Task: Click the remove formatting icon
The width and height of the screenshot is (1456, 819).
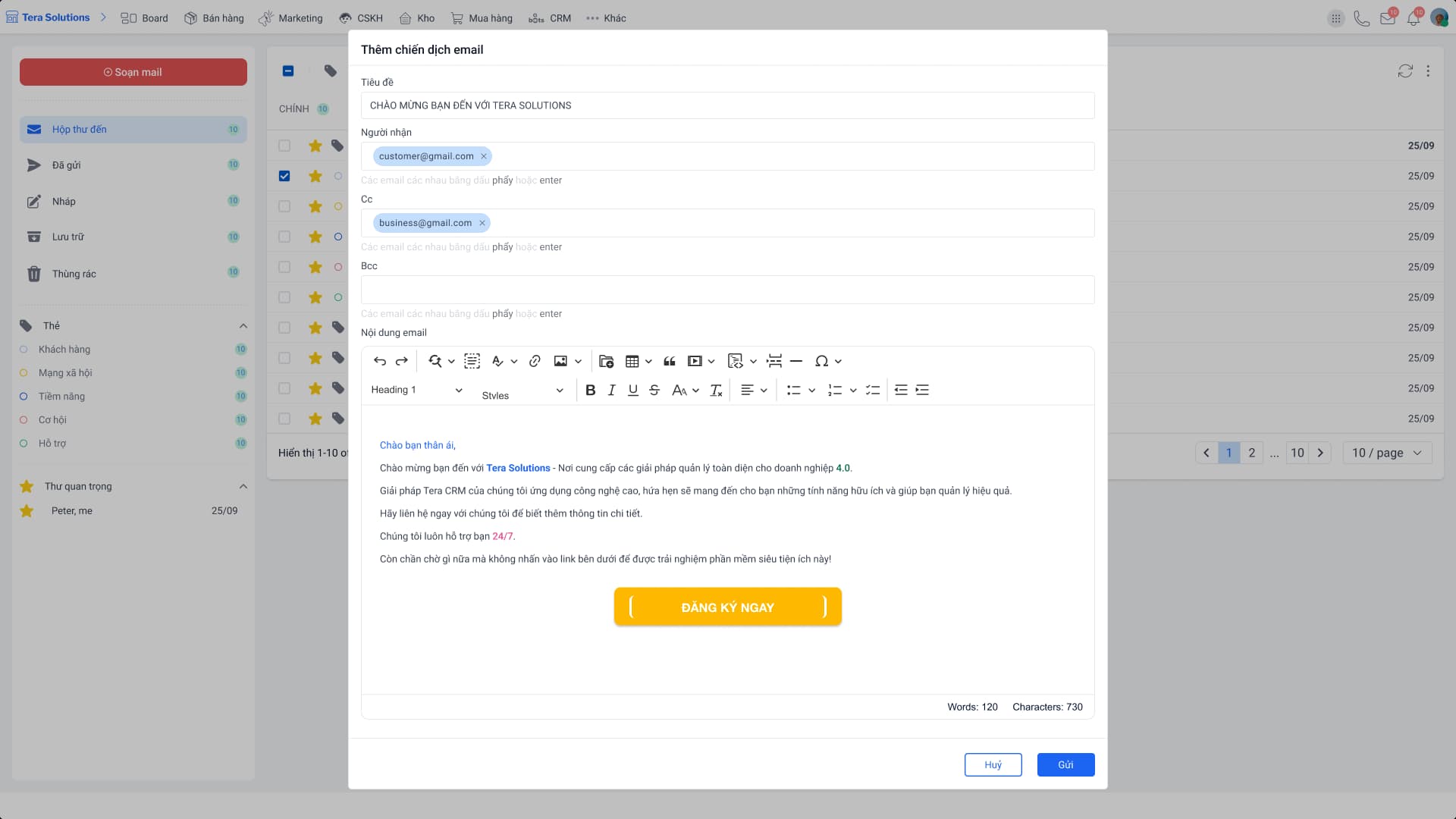Action: [x=716, y=390]
